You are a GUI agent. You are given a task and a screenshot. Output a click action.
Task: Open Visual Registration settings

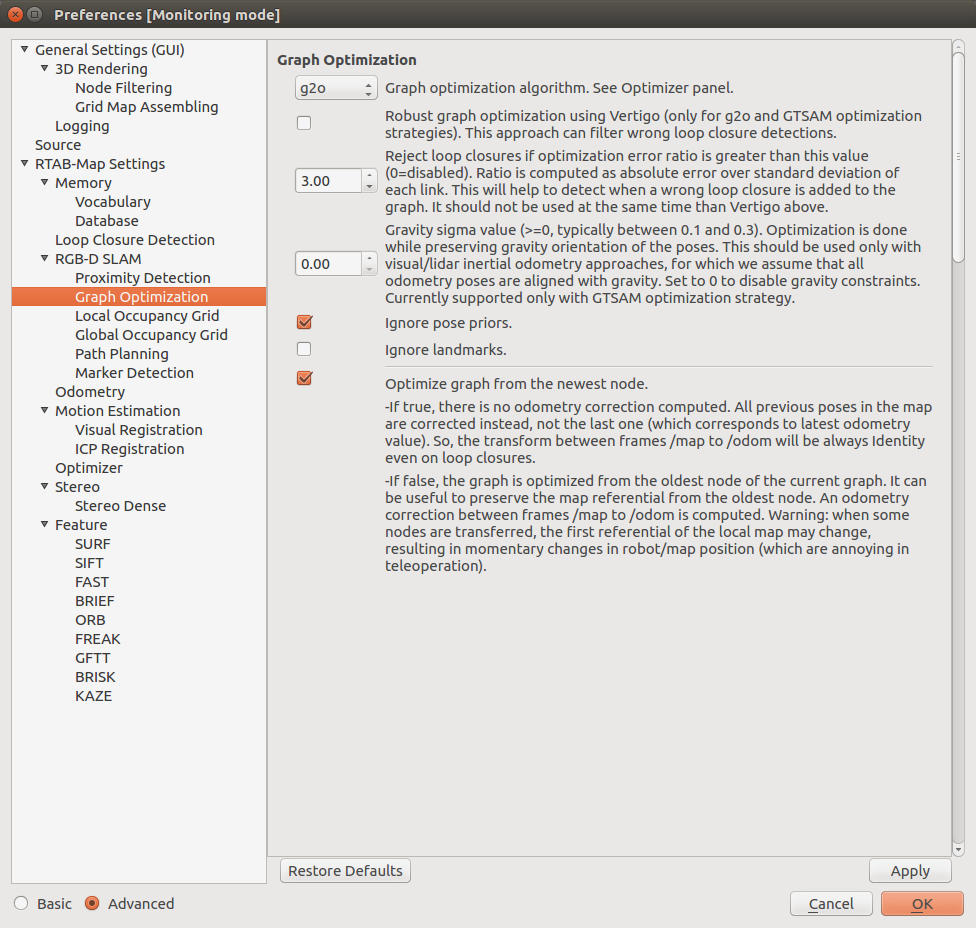(x=139, y=429)
